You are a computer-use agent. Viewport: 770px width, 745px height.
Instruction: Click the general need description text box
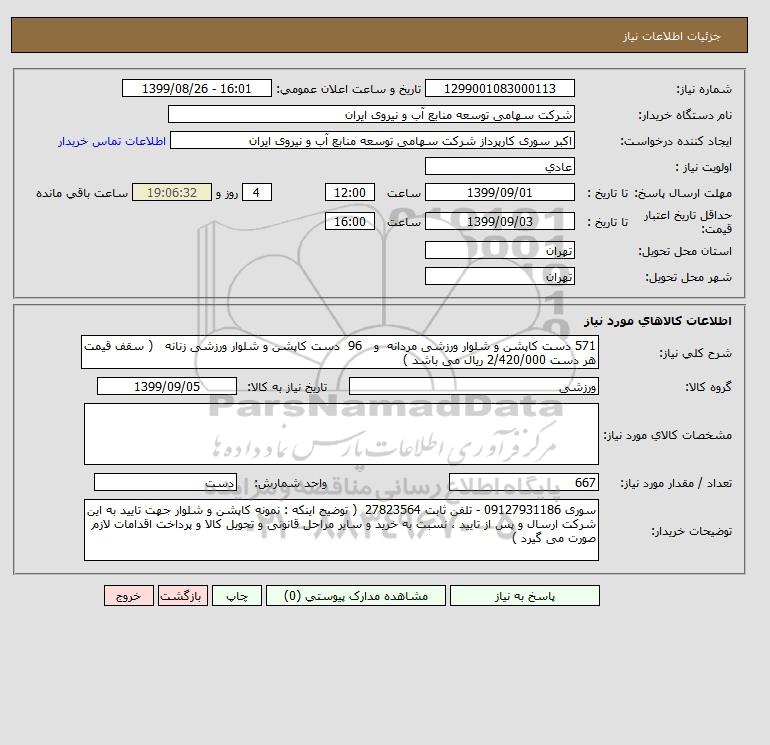(x=340, y=353)
